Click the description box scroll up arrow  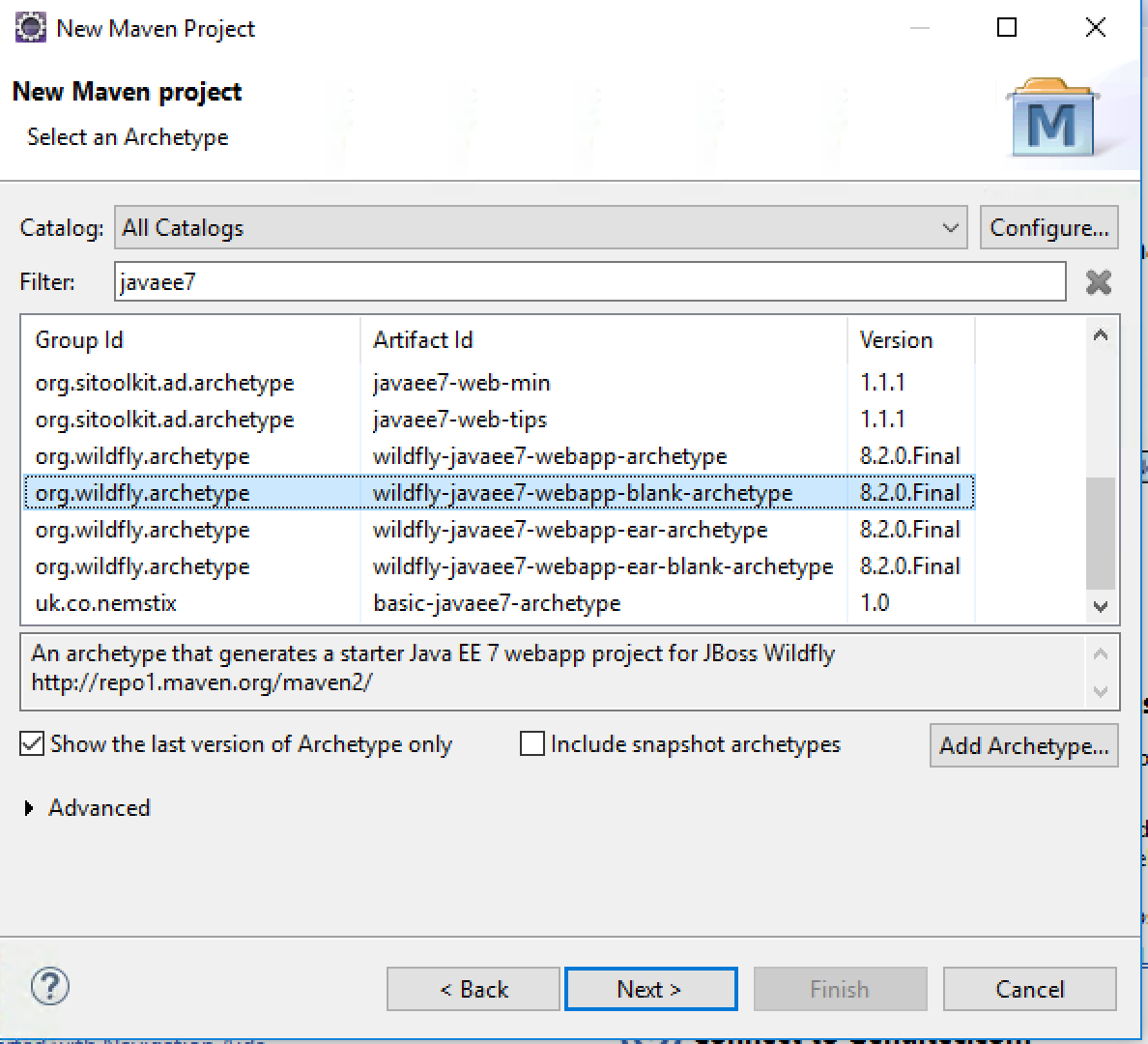click(x=1101, y=653)
